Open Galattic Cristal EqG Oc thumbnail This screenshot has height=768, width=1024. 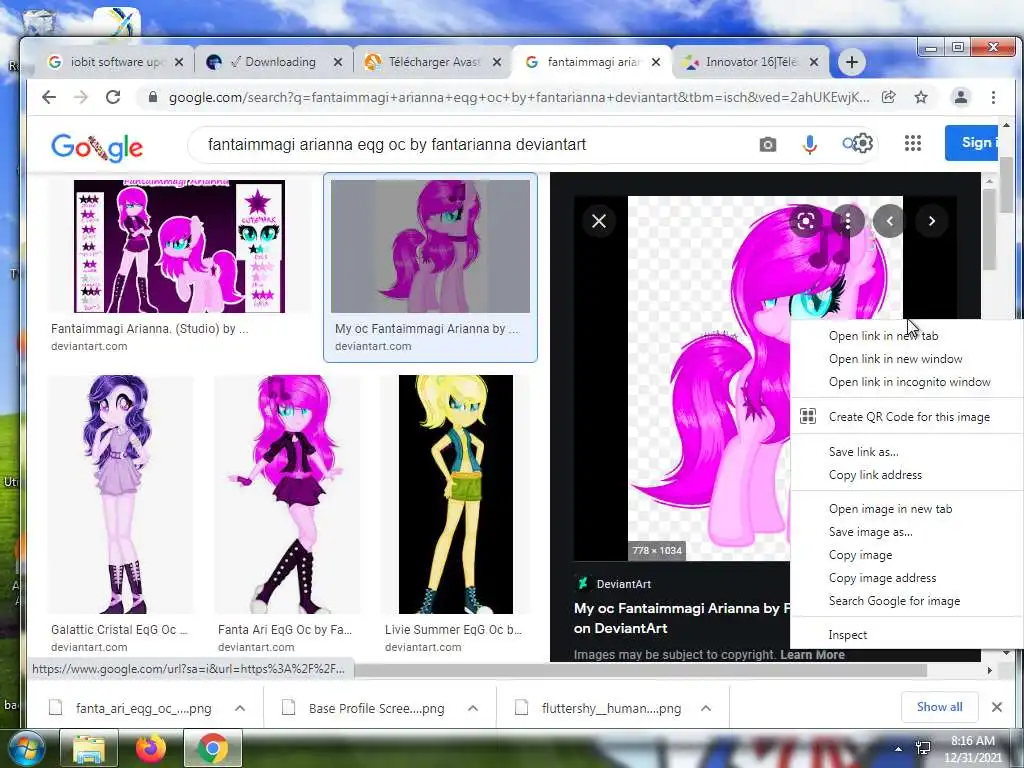pos(120,494)
